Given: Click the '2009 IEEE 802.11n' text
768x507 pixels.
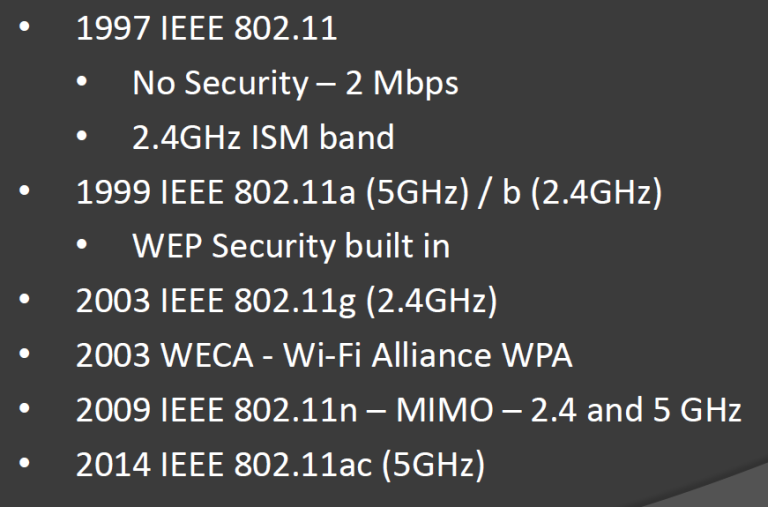Looking at the screenshot, I should click(x=216, y=410).
